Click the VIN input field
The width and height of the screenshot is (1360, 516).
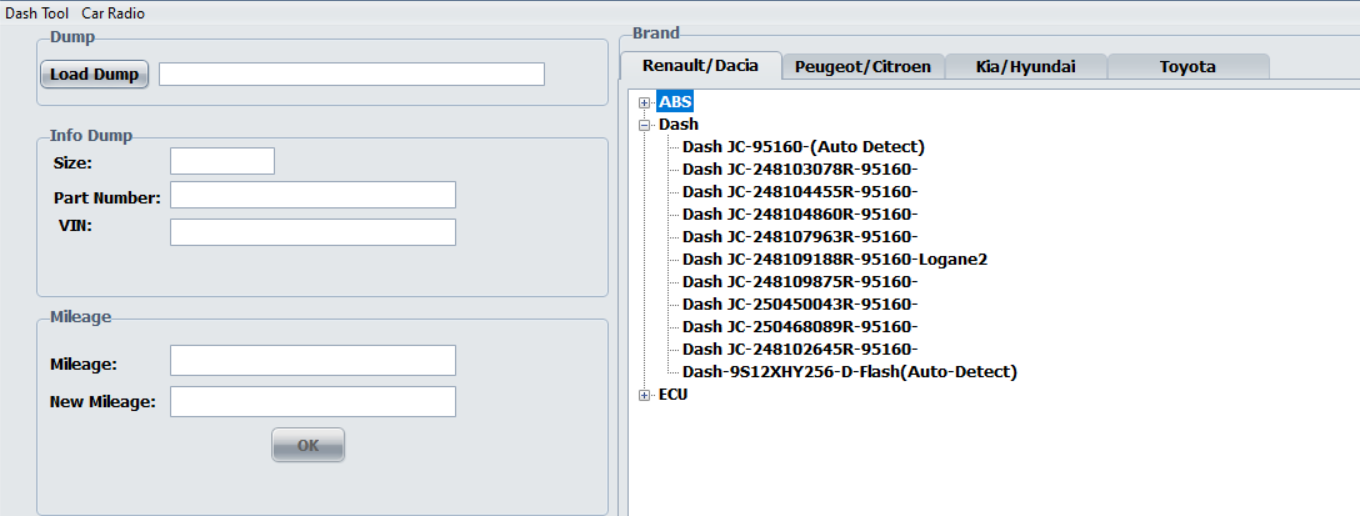(x=312, y=232)
